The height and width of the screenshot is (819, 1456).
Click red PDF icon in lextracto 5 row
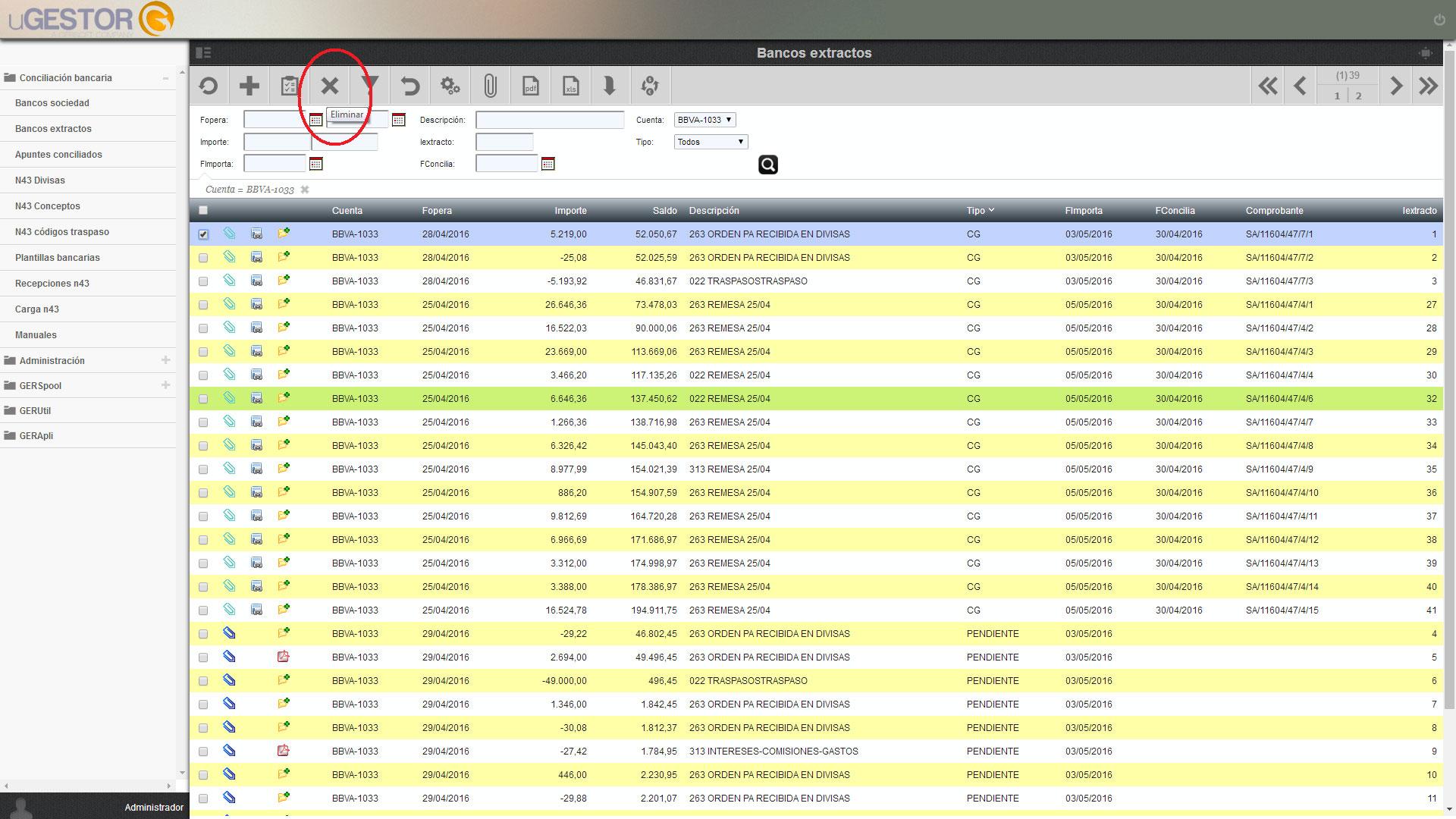pyautogui.click(x=284, y=657)
